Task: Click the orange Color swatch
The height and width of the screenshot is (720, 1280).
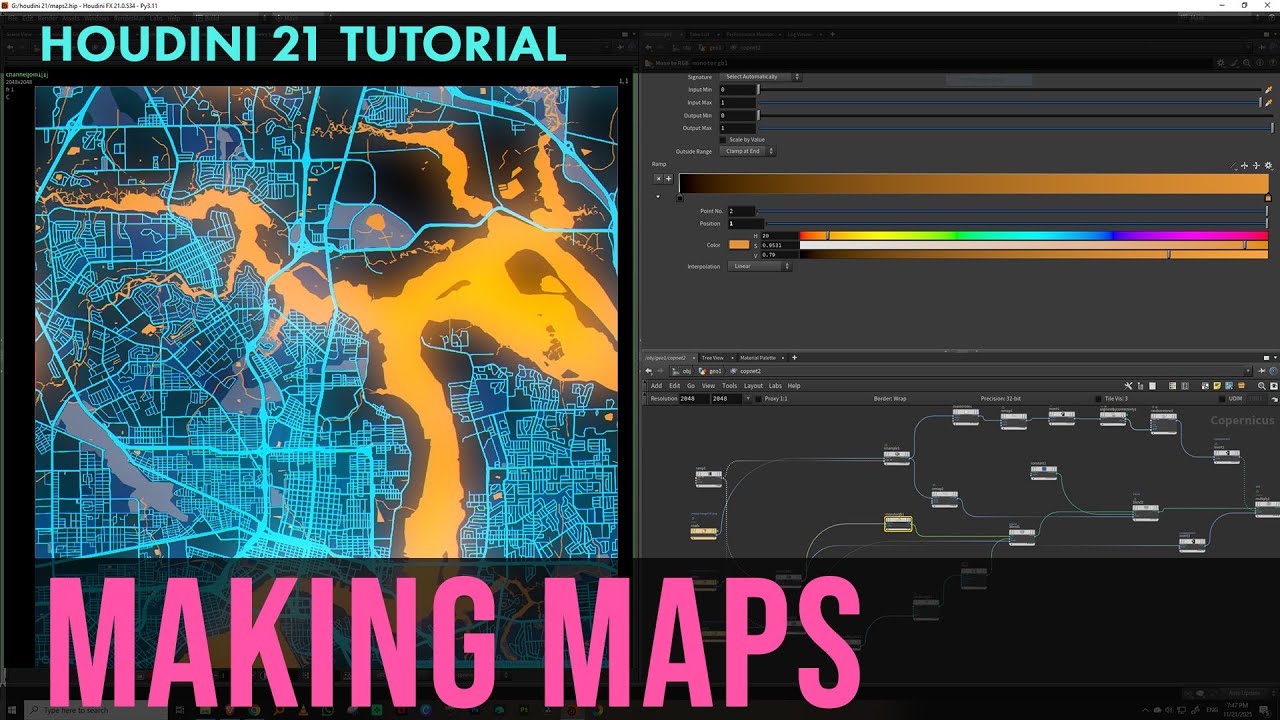Action: coord(739,245)
